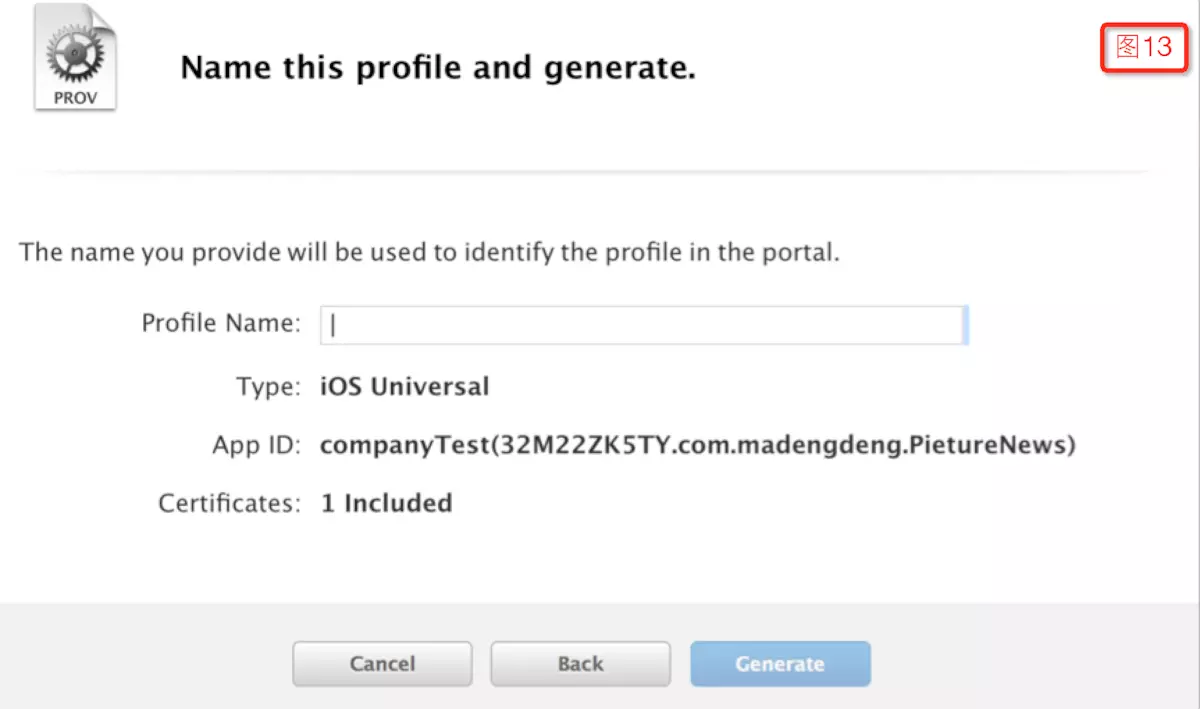
Task: Click the companyTest App ID value
Action: tap(697, 445)
